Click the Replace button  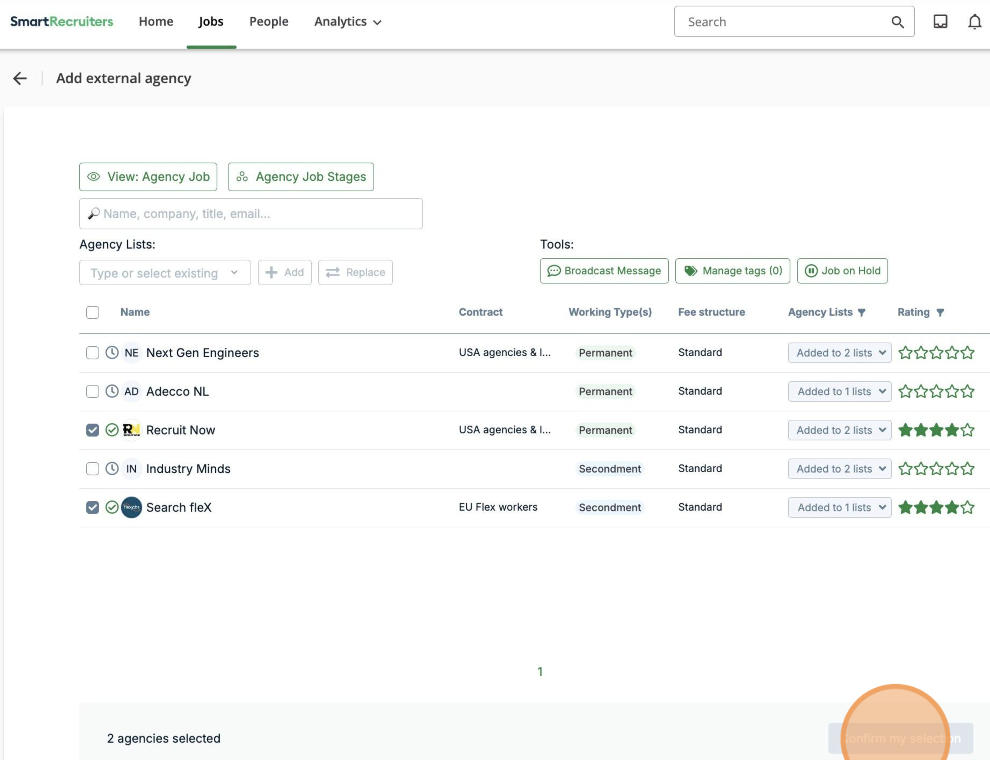(x=355, y=273)
